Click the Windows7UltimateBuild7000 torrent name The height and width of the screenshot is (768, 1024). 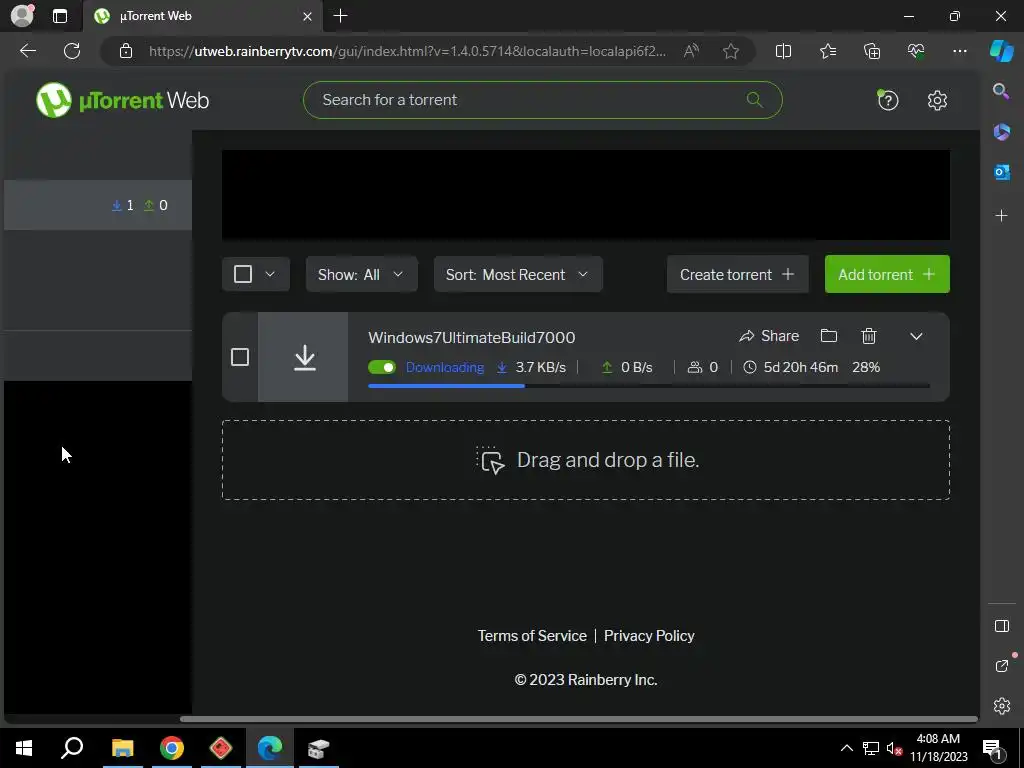click(472, 338)
